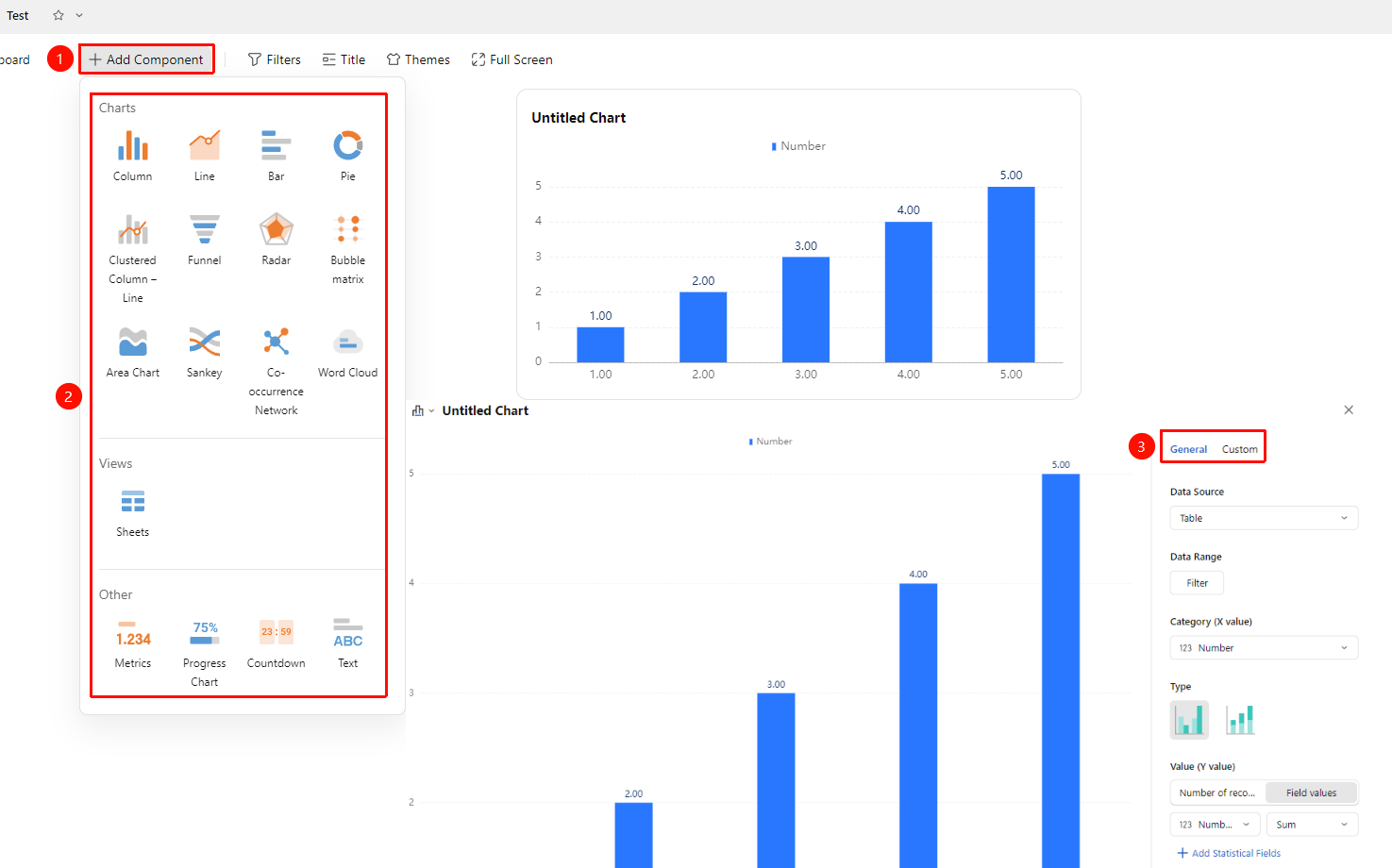Click the Filter data range button
Screen dimensions: 1392x868
(1197, 583)
